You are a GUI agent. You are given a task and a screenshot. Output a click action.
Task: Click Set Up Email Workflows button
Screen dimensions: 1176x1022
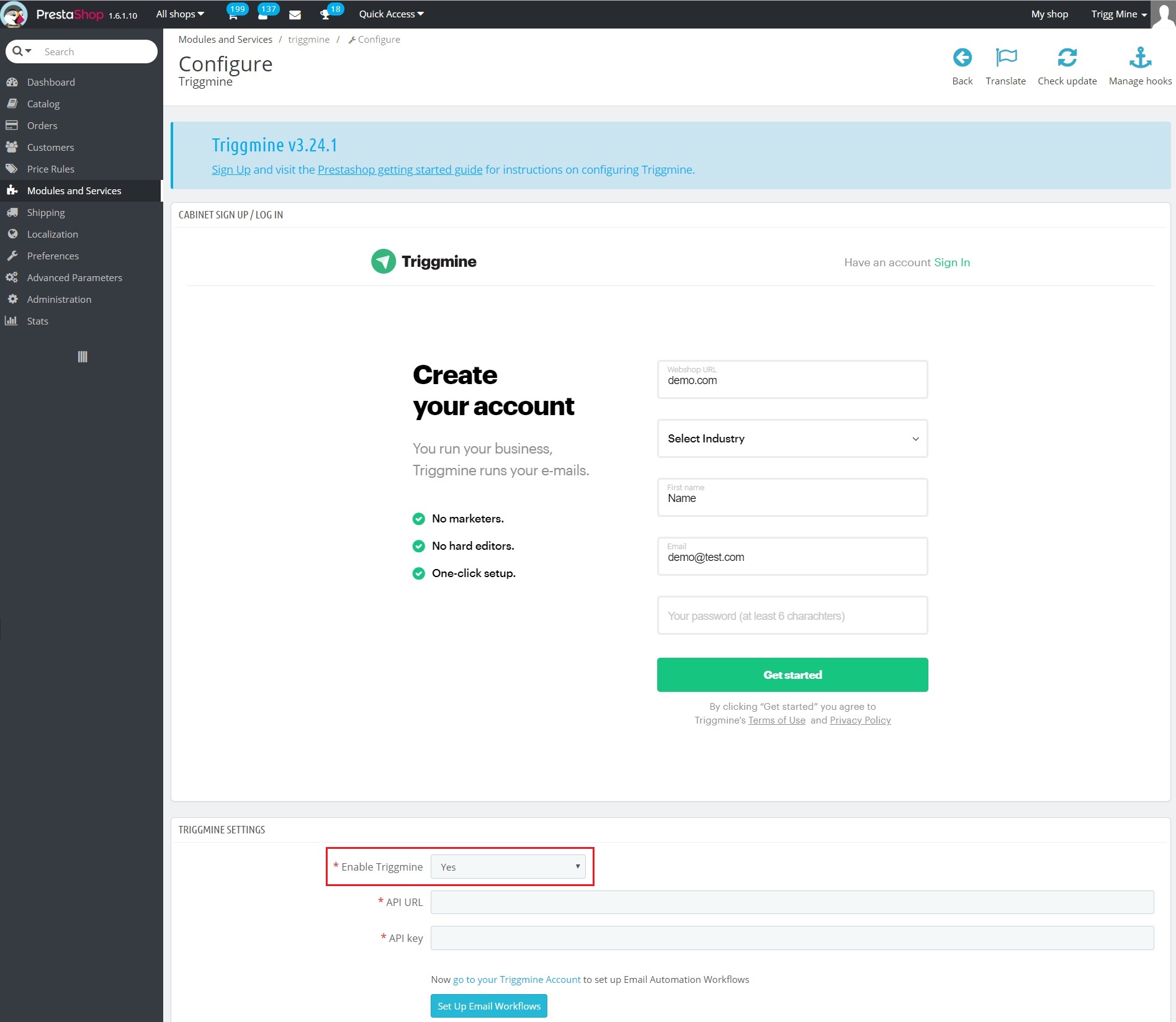pyautogui.click(x=489, y=1006)
